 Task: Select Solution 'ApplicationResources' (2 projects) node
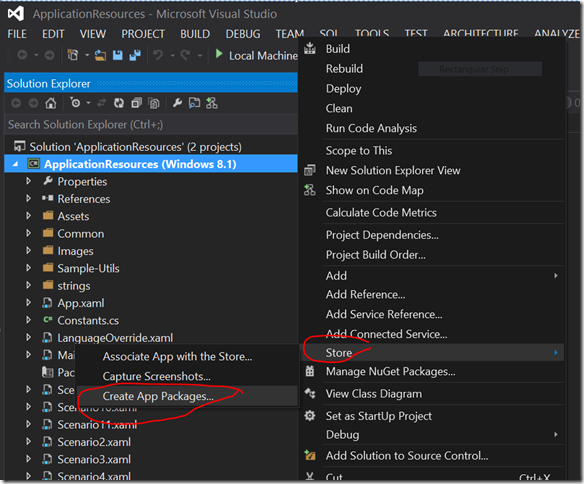point(135,147)
